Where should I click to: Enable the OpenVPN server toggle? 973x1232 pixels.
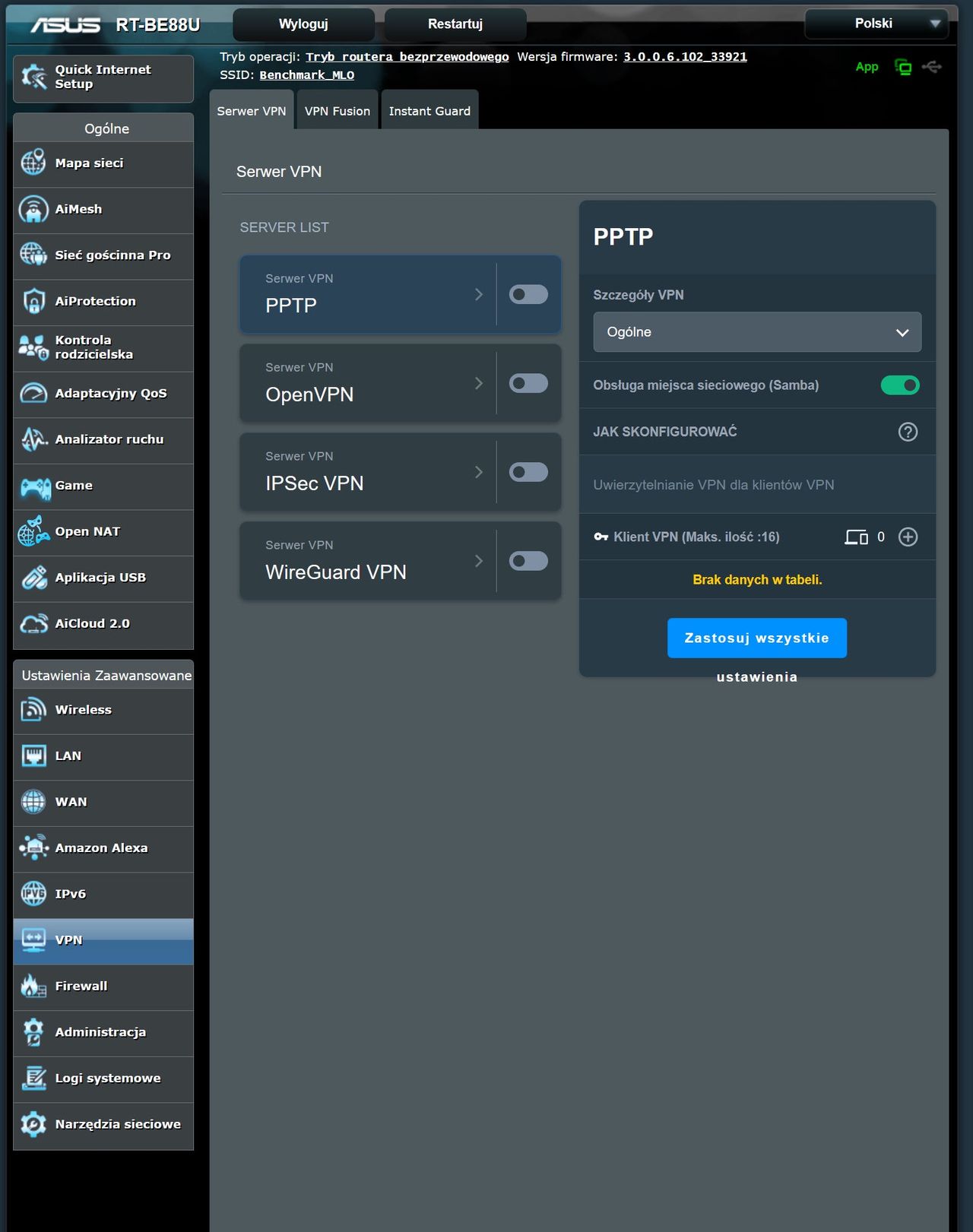[528, 383]
